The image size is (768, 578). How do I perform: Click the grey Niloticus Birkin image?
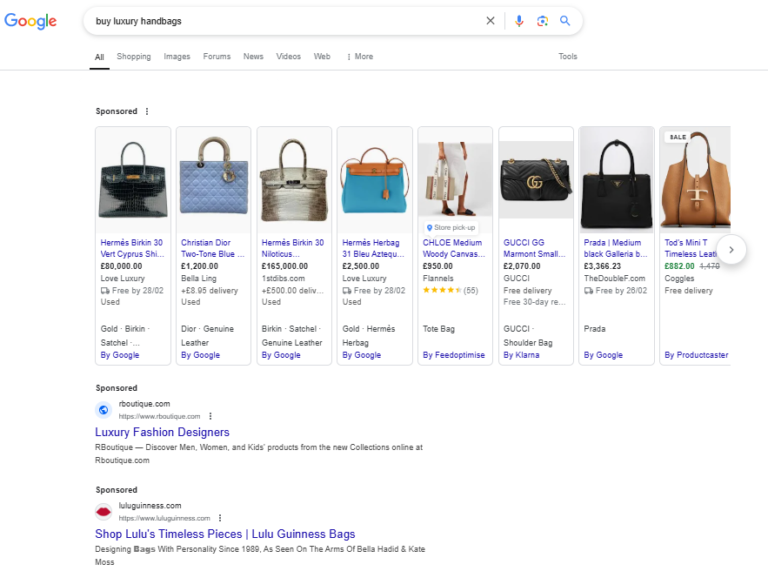click(x=294, y=180)
